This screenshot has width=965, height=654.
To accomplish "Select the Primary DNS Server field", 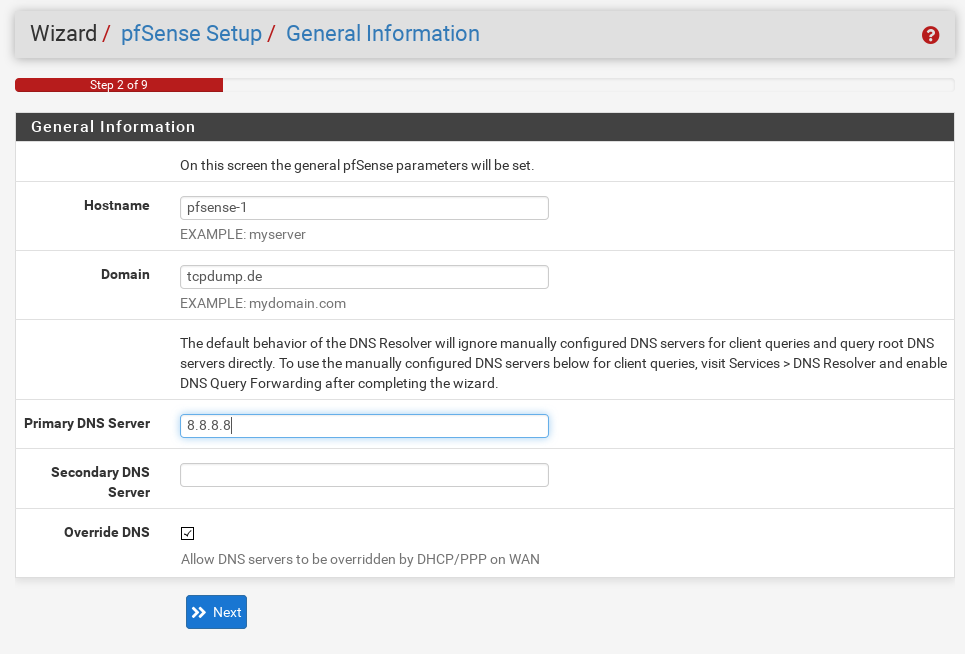I will tap(364, 425).
